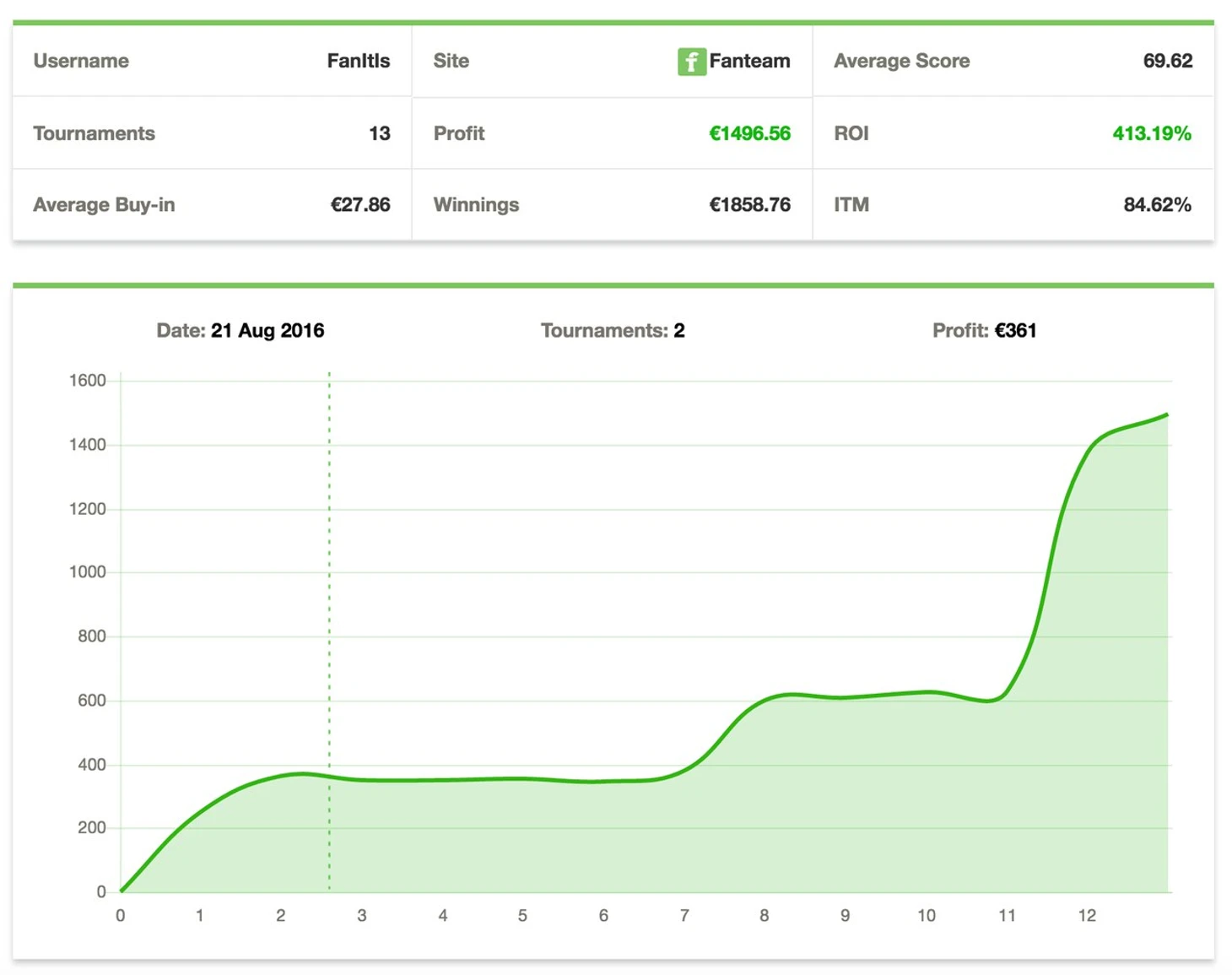The height and width of the screenshot is (975, 1232).
Task: Click the Average Score value 69.62
Action: point(1167,61)
